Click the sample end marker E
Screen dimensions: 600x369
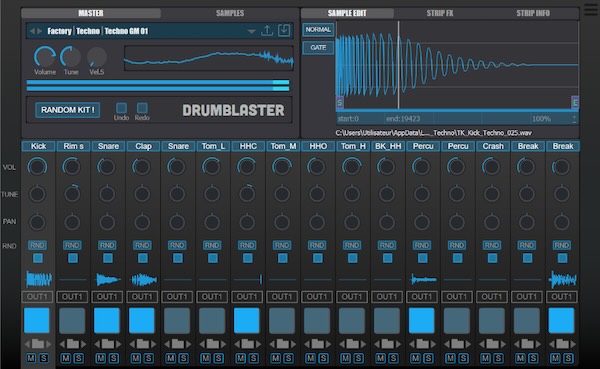pyautogui.click(x=575, y=102)
